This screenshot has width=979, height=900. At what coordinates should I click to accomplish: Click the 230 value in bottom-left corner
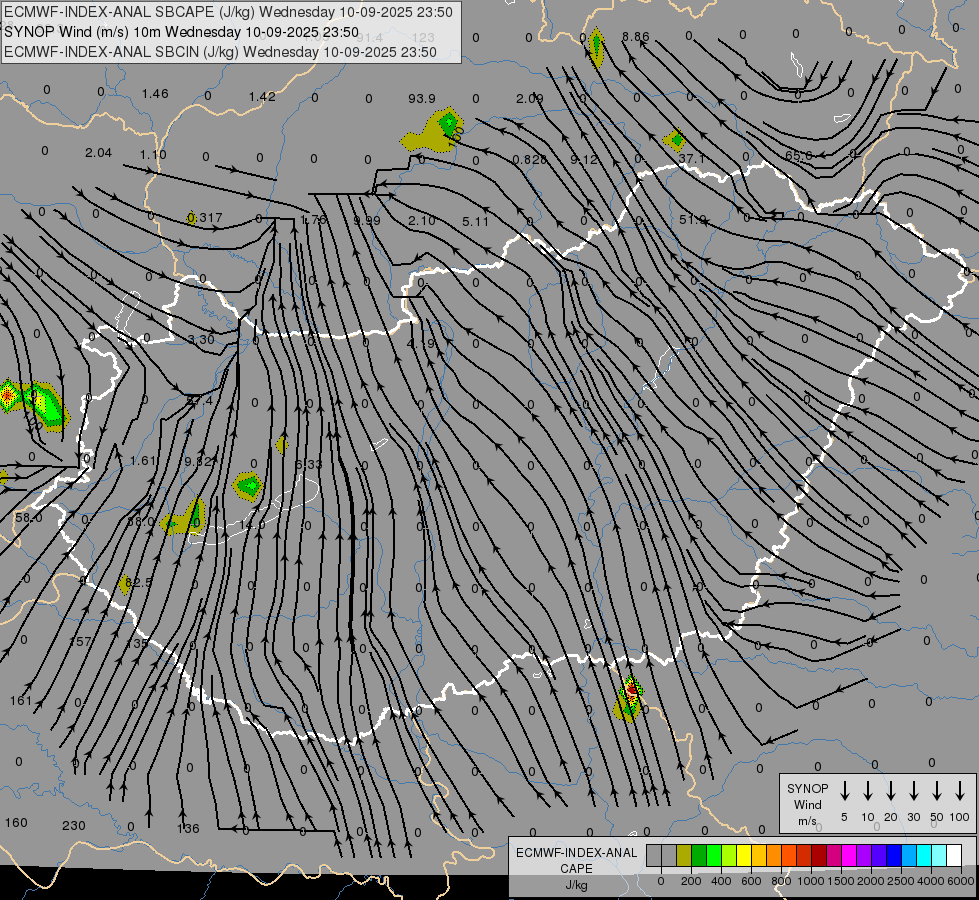(74, 825)
